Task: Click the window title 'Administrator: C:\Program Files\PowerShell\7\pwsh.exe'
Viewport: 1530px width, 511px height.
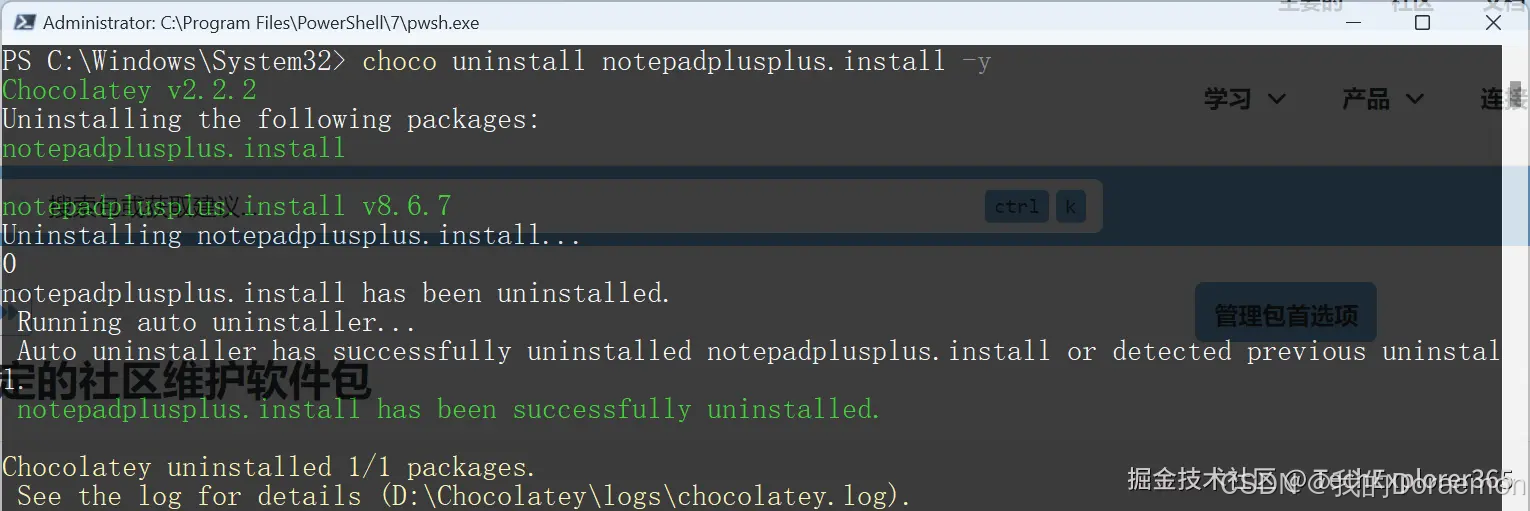Action: [261, 22]
